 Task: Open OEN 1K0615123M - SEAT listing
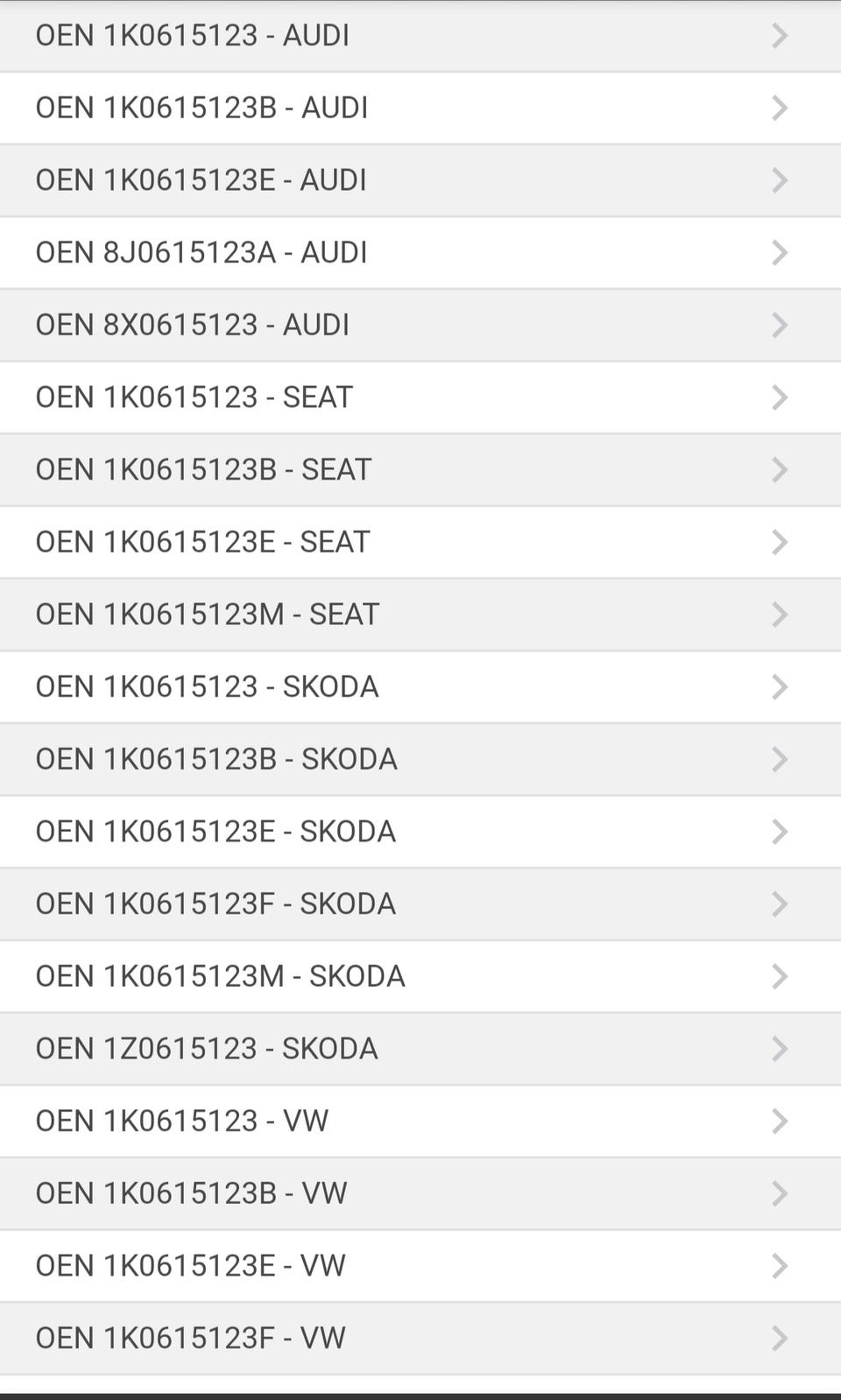[208, 615]
